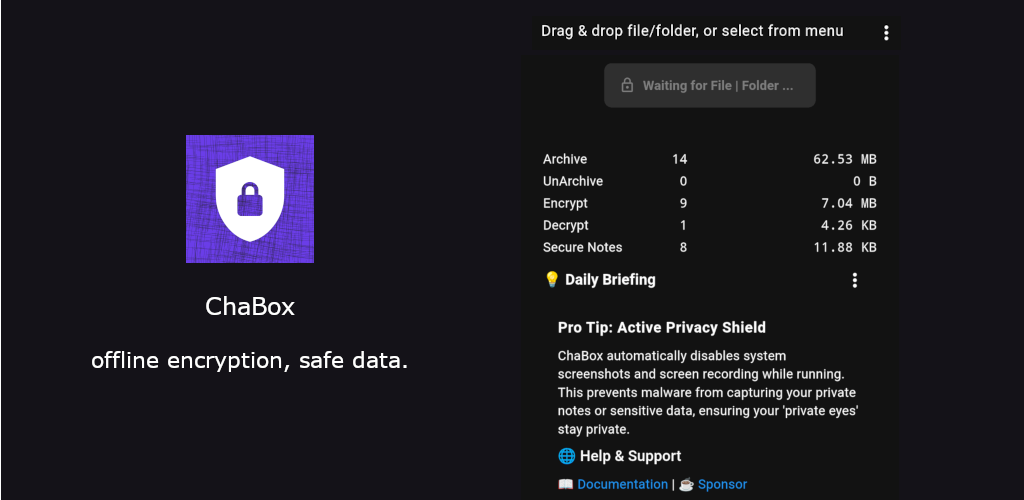This screenshot has width=1024, height=500.
Task: Click the ChaBox shield lock logo
Action: [x=250, y=199]
